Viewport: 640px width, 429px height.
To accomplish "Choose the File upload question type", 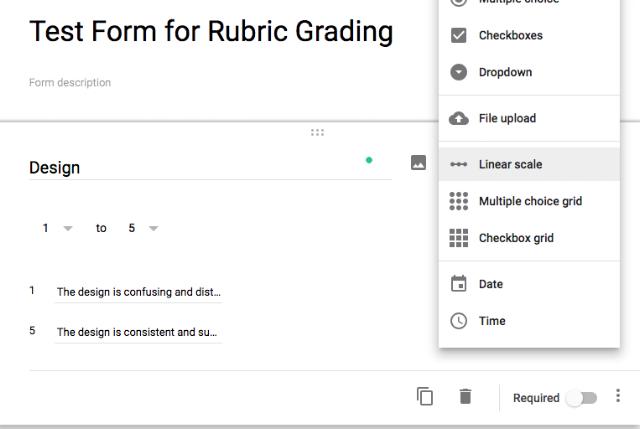I will (529, 118).
